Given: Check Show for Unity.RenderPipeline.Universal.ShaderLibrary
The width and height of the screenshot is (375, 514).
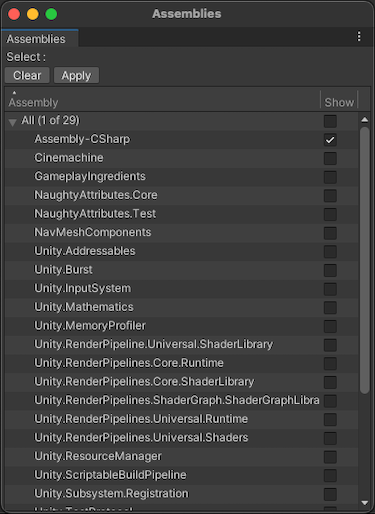Looking at the screenshot, I should pyautogui.click(x=330, y=345).
